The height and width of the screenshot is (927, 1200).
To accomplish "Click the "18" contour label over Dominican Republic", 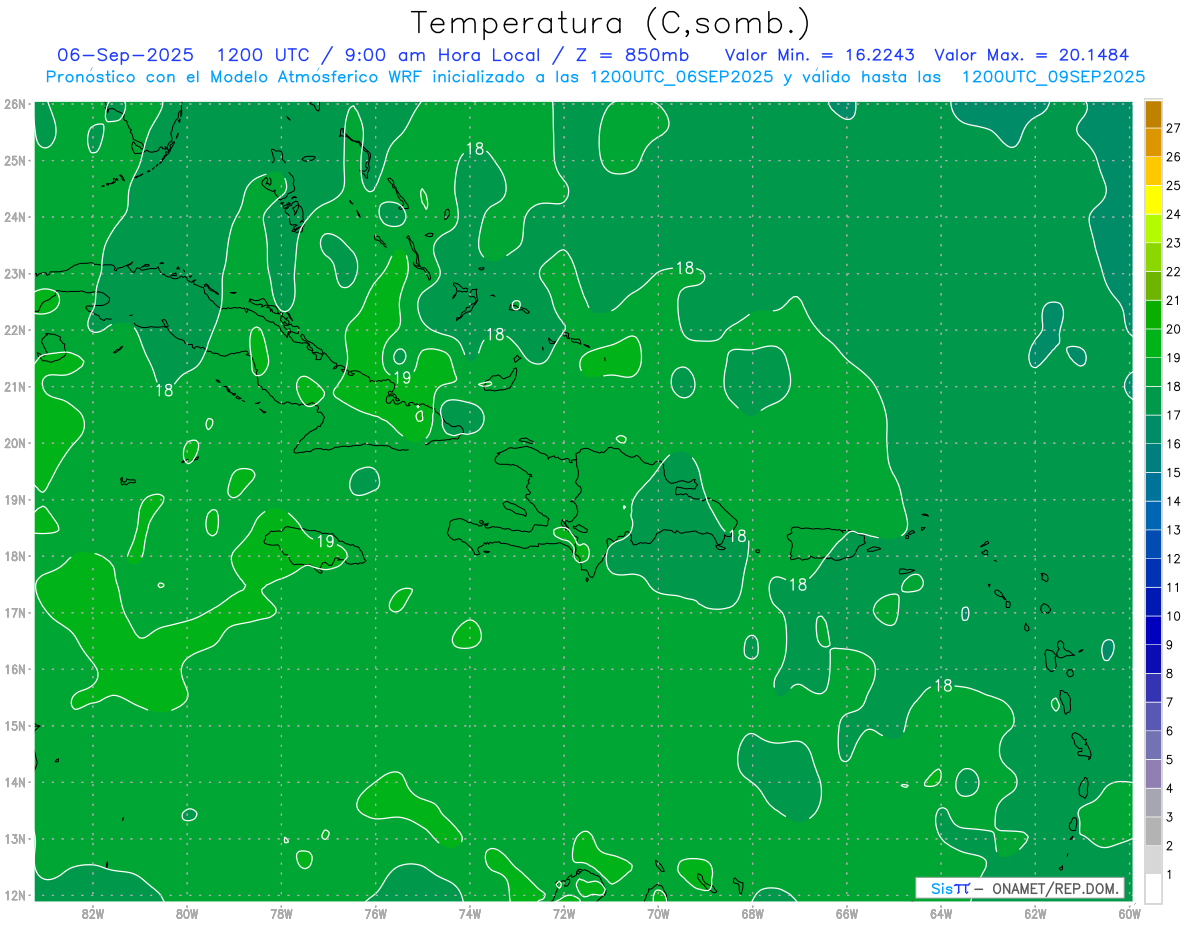I will coord(737,536).
